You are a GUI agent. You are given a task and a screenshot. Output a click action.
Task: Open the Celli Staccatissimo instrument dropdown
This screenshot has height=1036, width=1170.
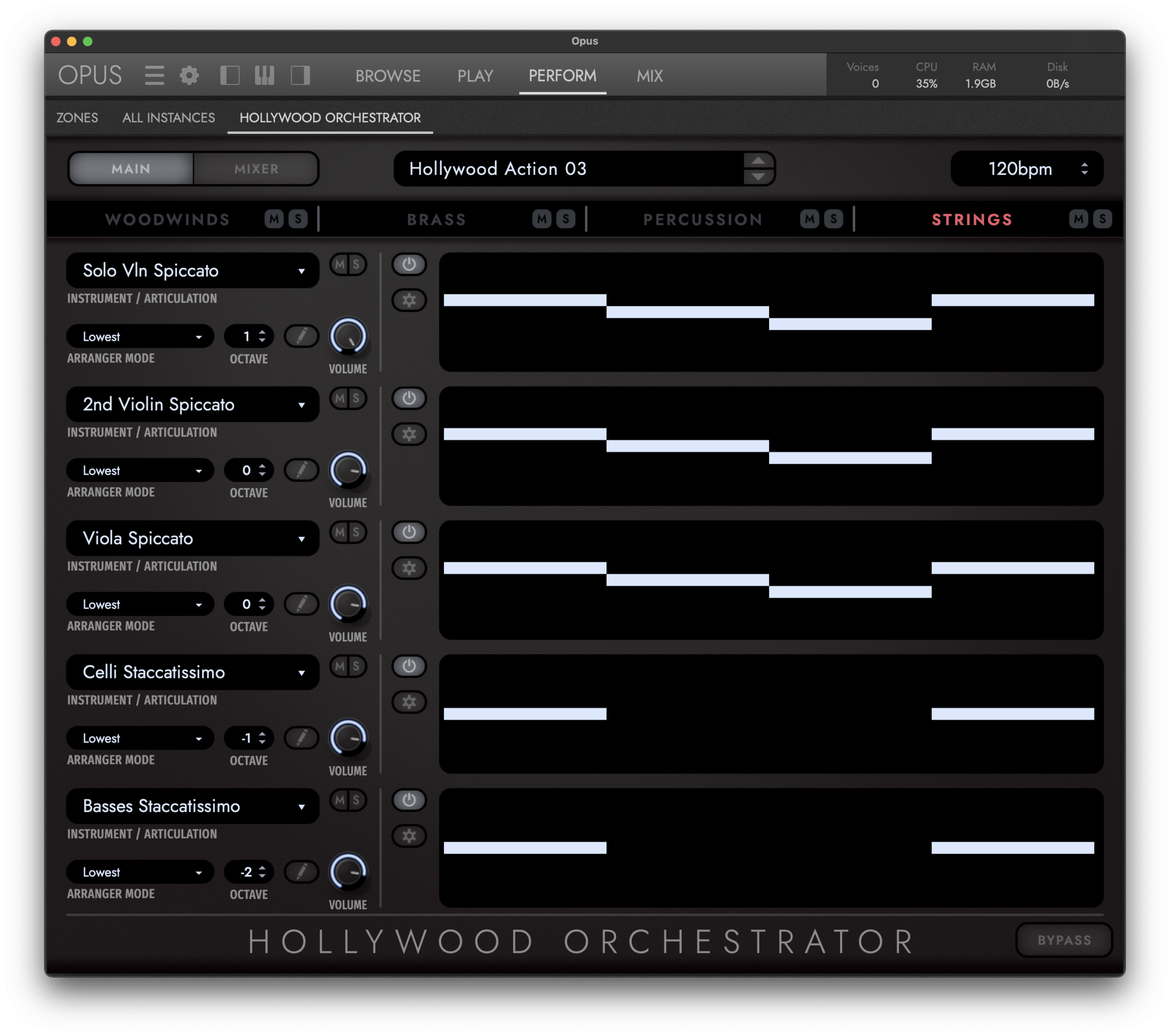click(x=192, y=672)
